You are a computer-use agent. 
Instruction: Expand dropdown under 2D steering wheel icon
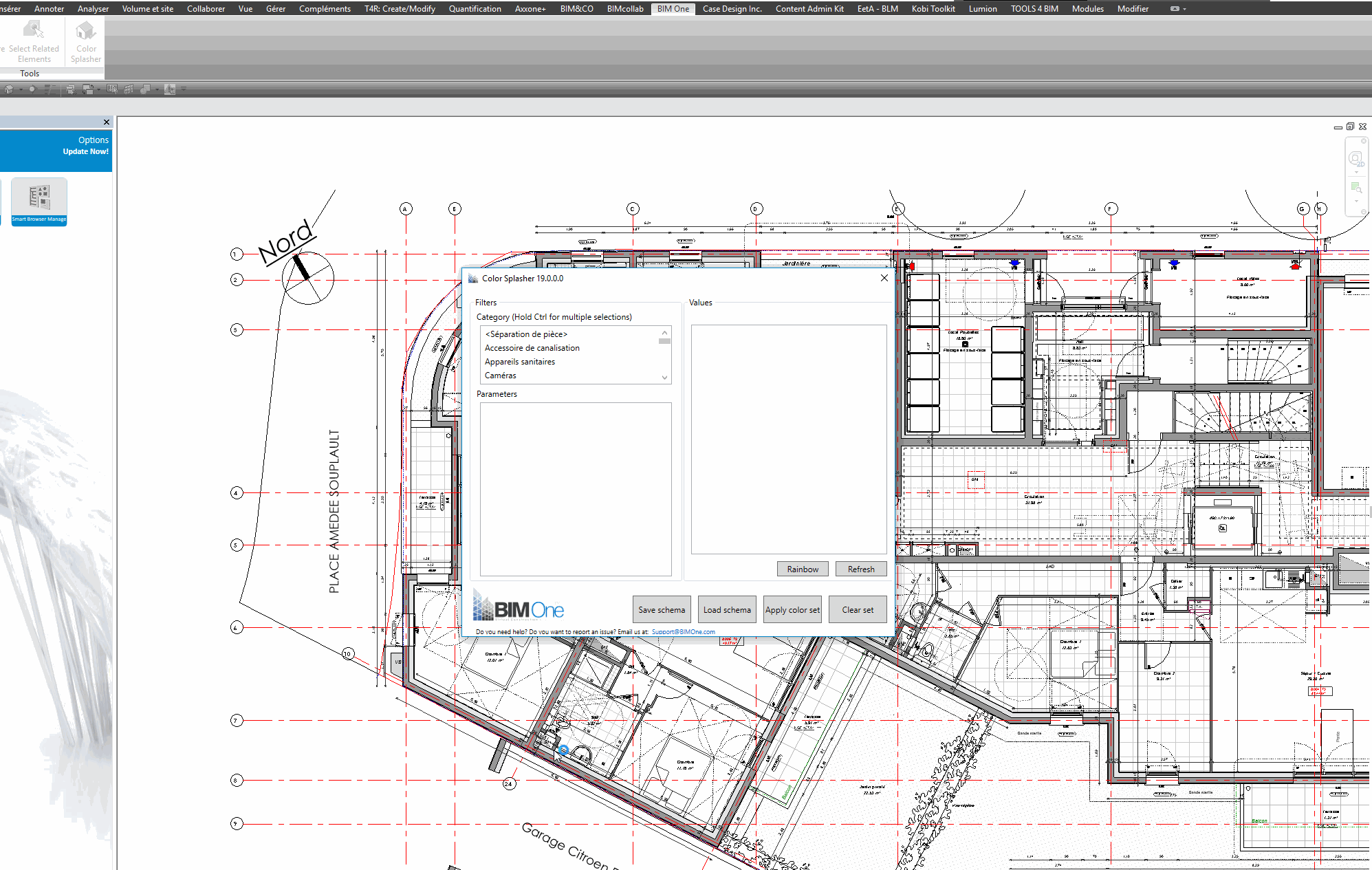pyautogui.click(x=1355, y=173)
